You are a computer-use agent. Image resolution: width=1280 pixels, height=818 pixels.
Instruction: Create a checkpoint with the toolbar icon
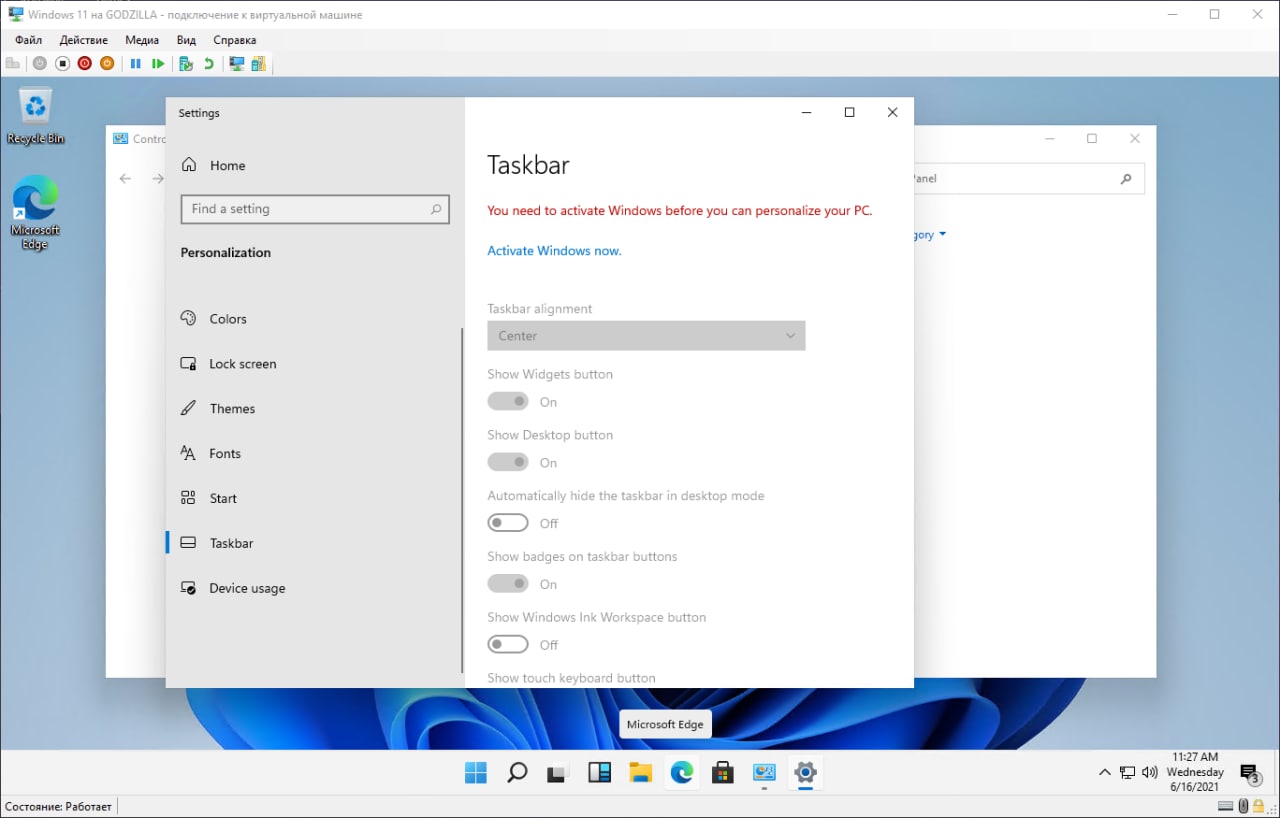pos(185,64)
